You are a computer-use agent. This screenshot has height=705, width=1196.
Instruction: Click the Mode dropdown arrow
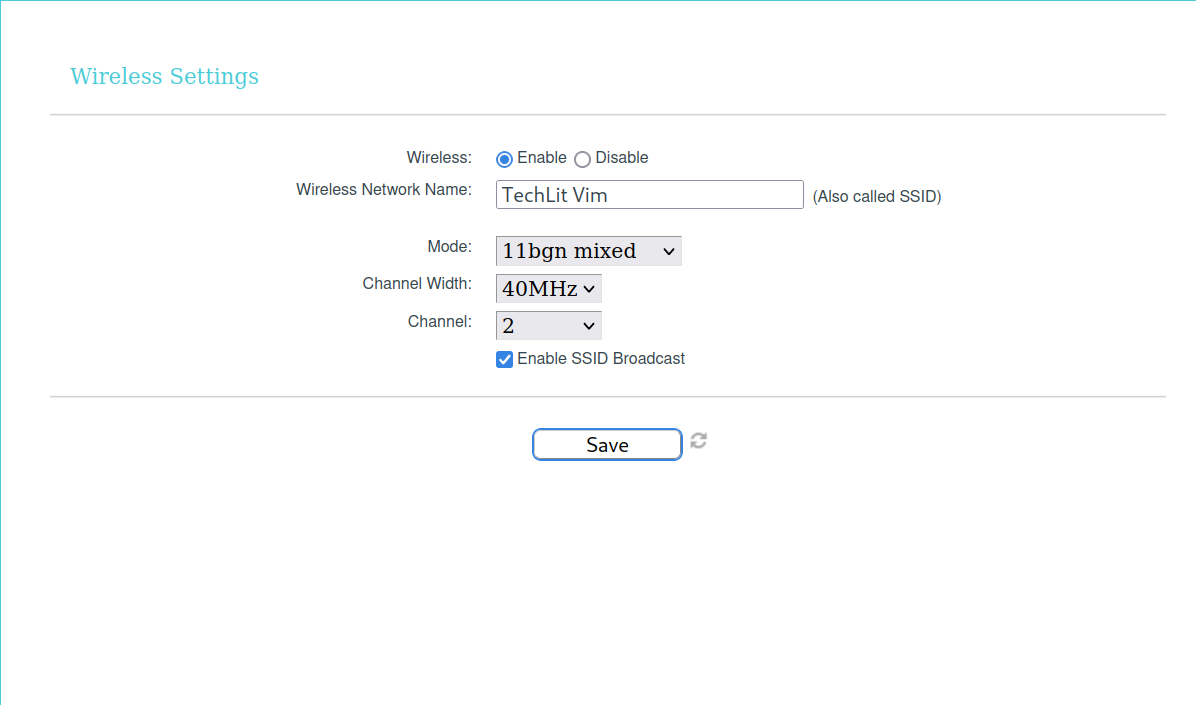click(x=668, y=250)
